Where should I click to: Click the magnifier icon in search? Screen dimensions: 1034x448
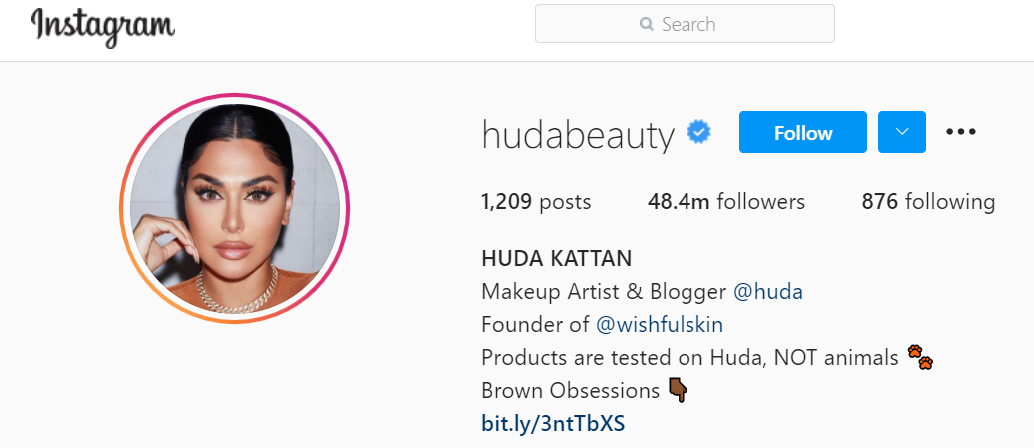(x=646, y=24)
